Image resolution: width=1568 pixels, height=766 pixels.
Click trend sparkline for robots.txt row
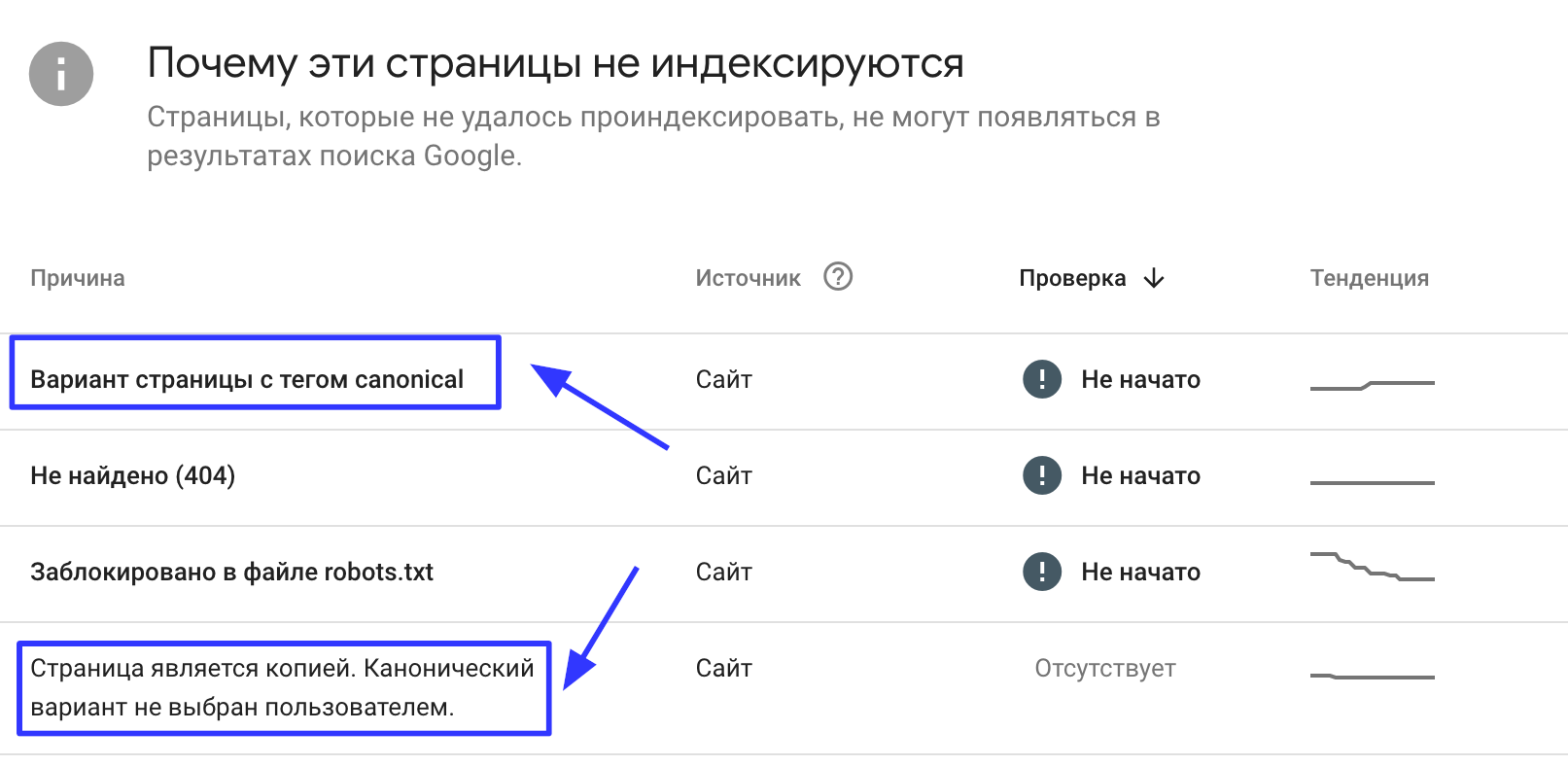click(x=1373, y=567)
